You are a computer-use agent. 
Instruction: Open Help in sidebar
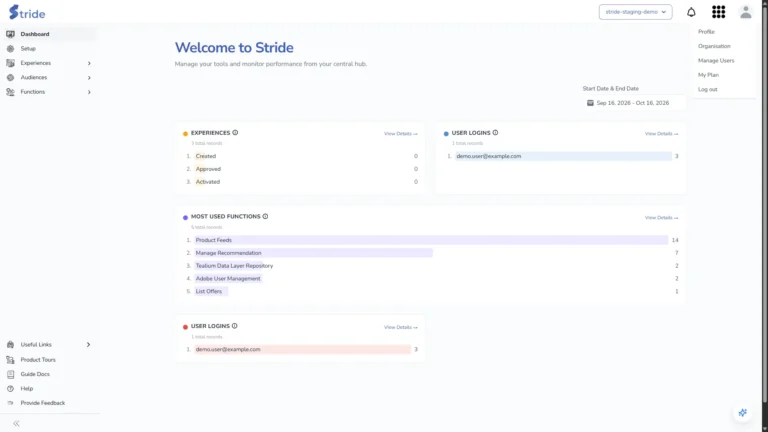(x=26, y=389)
